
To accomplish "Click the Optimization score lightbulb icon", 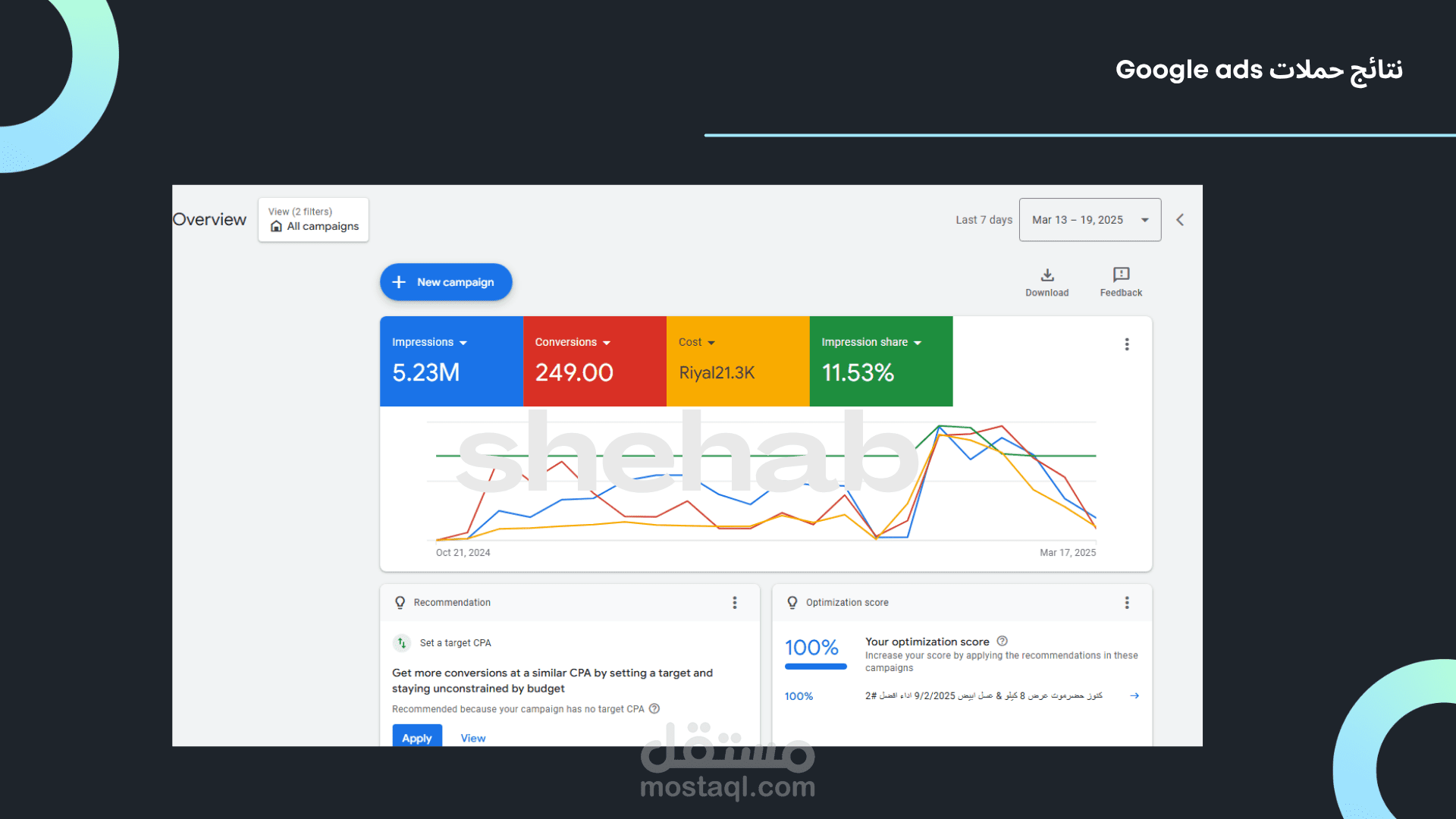I will click(792, 602).
